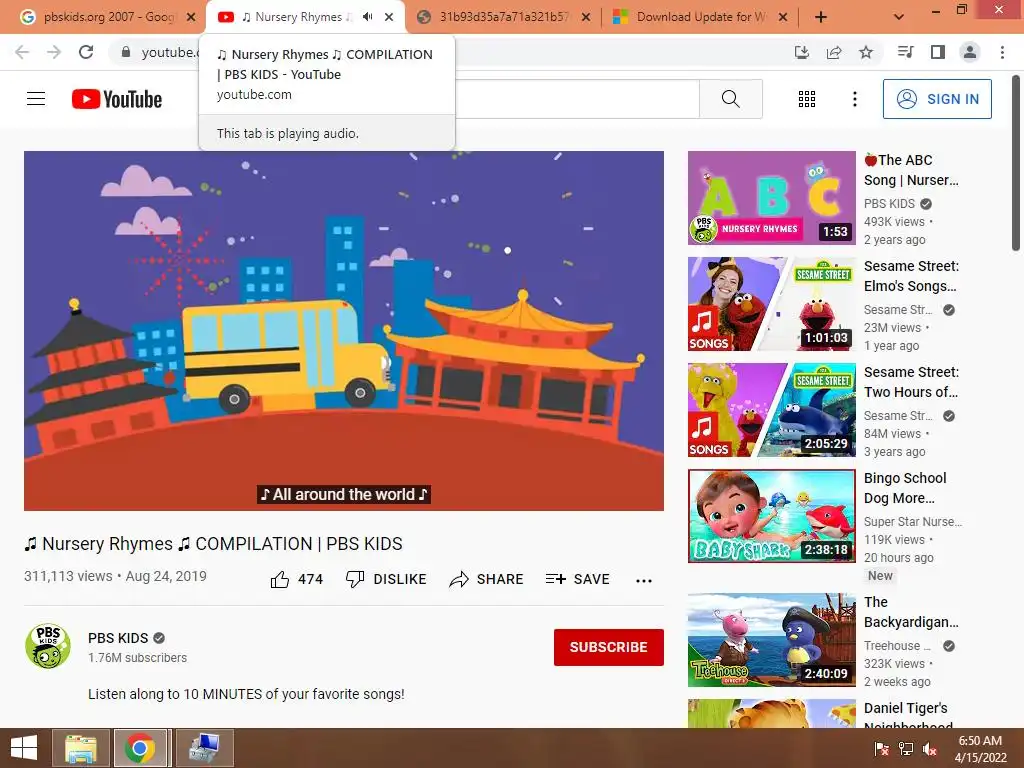Go to the YouTube home logo
This screenshot has height=768, width=1024.
(x=117, y=99)
